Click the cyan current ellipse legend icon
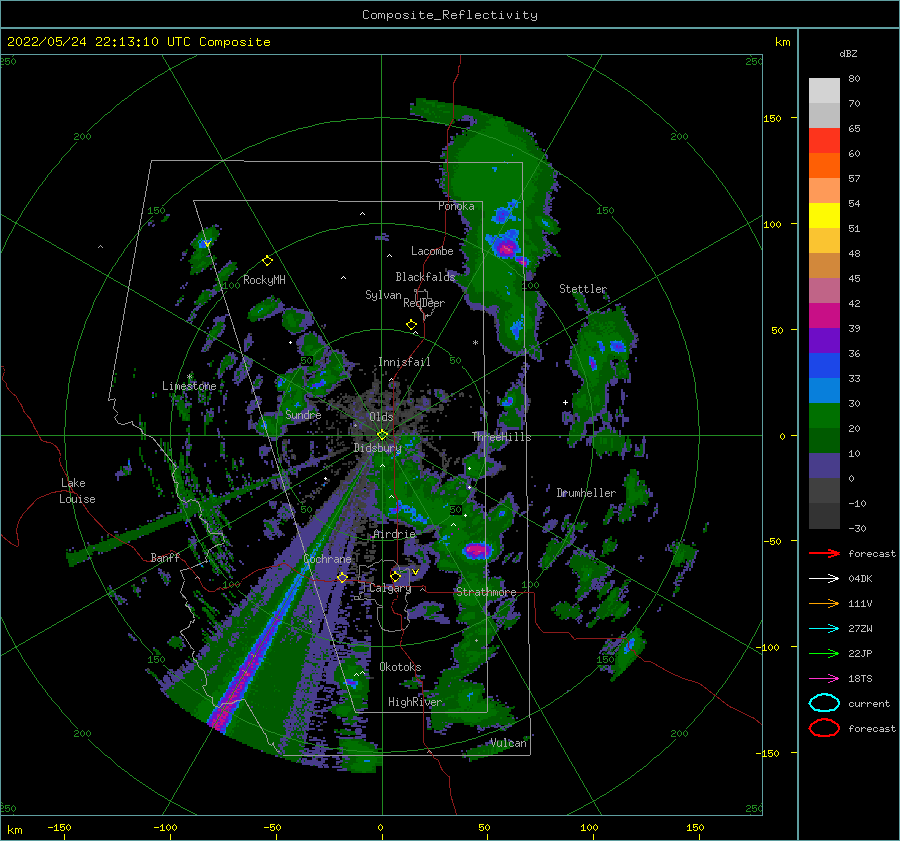This screenshot has height=841, width=900. 824,703
